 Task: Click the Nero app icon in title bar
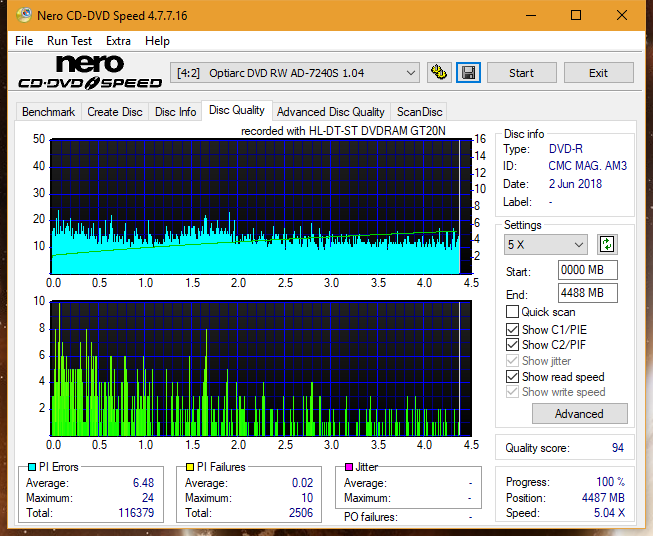tap(24, 15)
